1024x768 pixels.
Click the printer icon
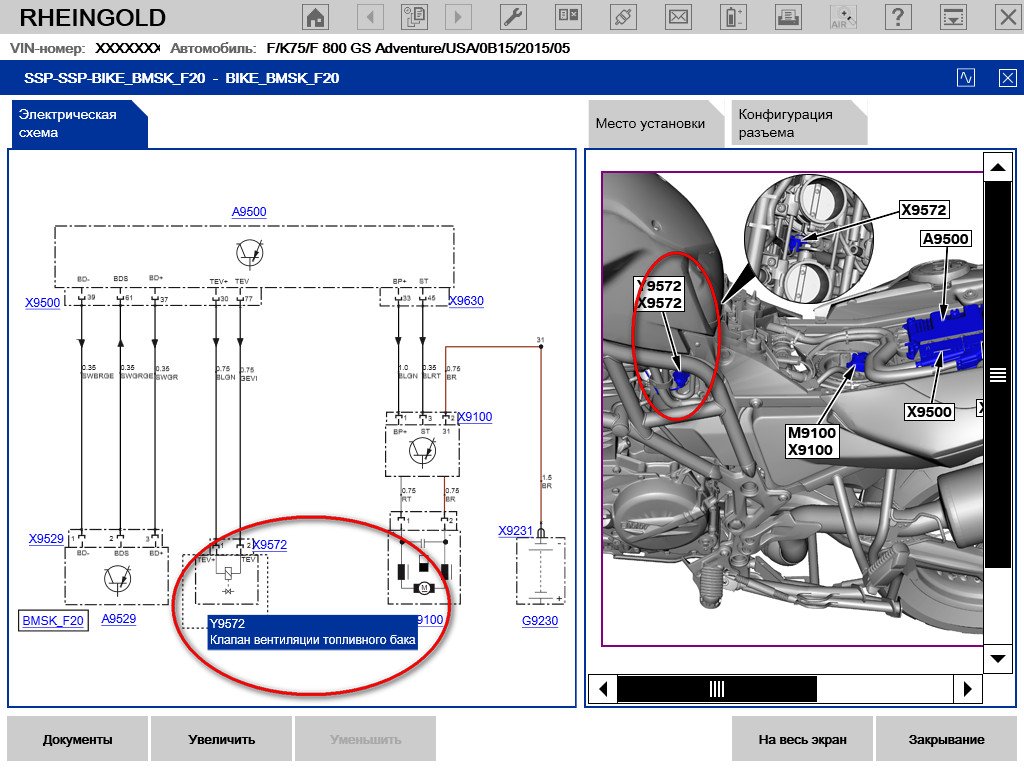coord(789,17)
